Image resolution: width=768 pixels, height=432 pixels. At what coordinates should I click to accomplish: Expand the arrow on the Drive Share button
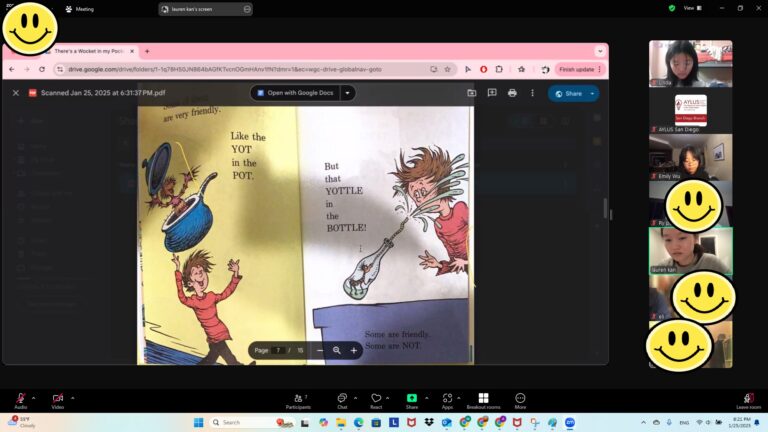(593, 94)
